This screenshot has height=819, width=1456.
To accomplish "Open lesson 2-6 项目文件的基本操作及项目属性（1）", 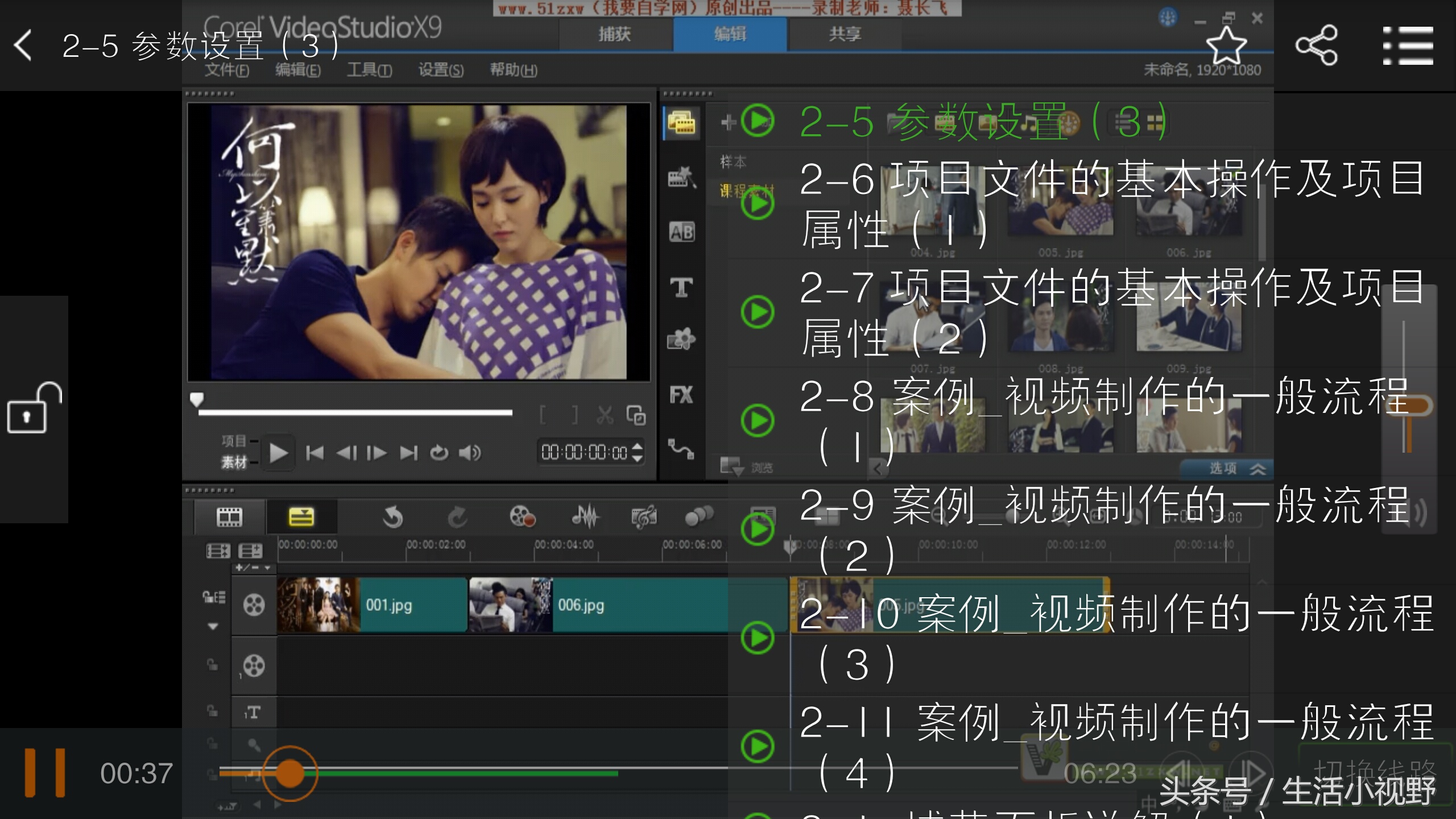I will (1112, 204).
